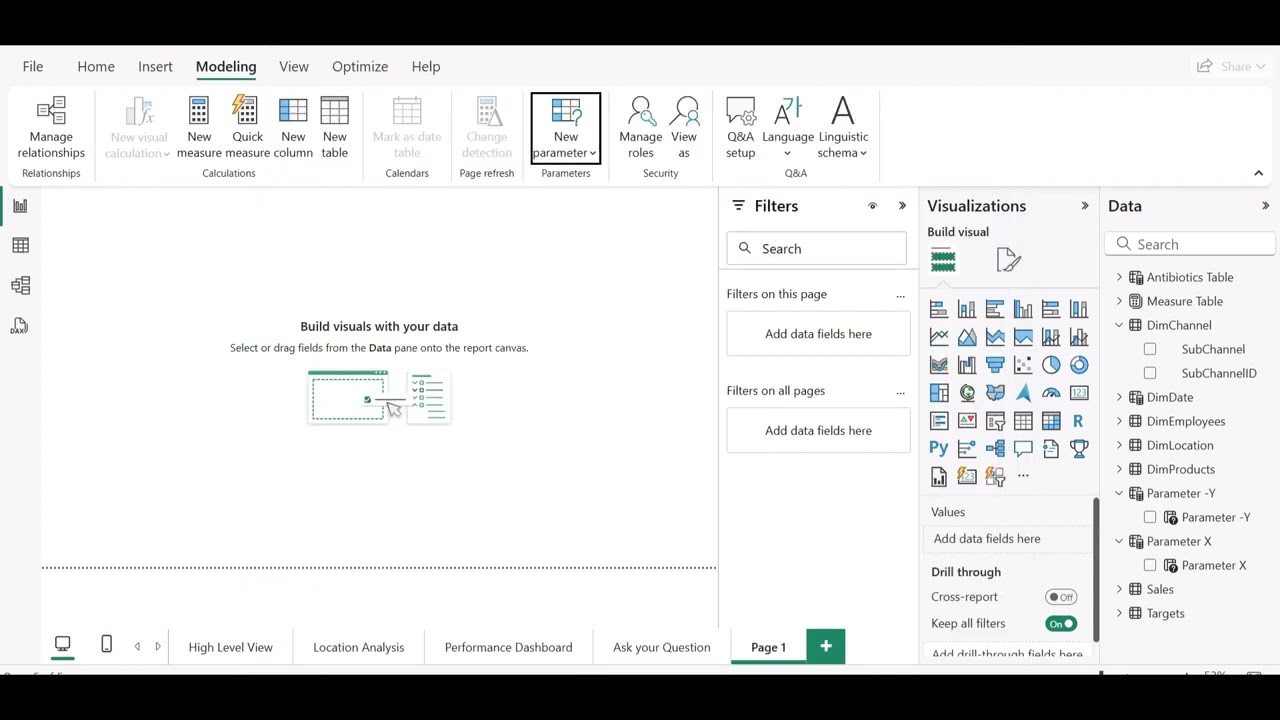Image resolution: width=1280 pixels, height=720 pixels.
Task: Create a New table
Action: pos(335,127)
